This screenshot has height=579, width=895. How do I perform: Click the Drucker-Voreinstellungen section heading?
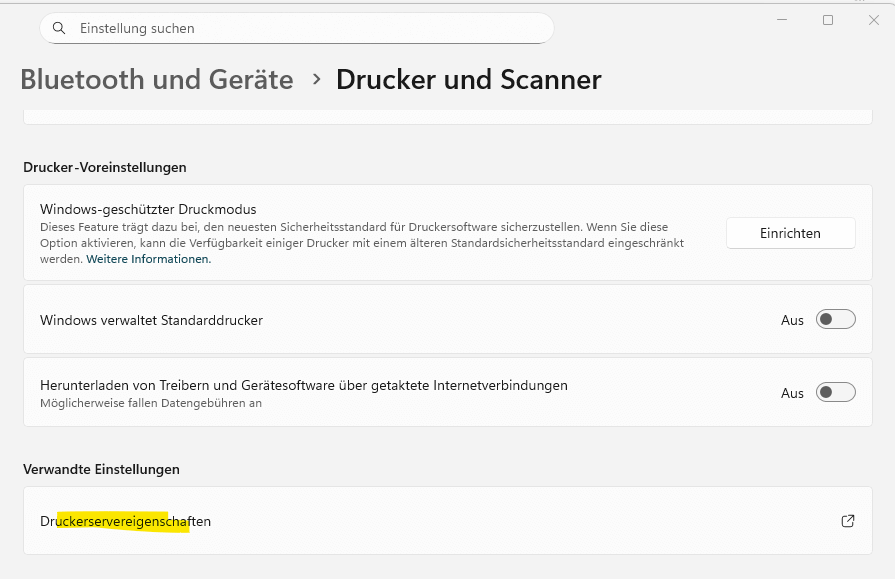point(103,167)
